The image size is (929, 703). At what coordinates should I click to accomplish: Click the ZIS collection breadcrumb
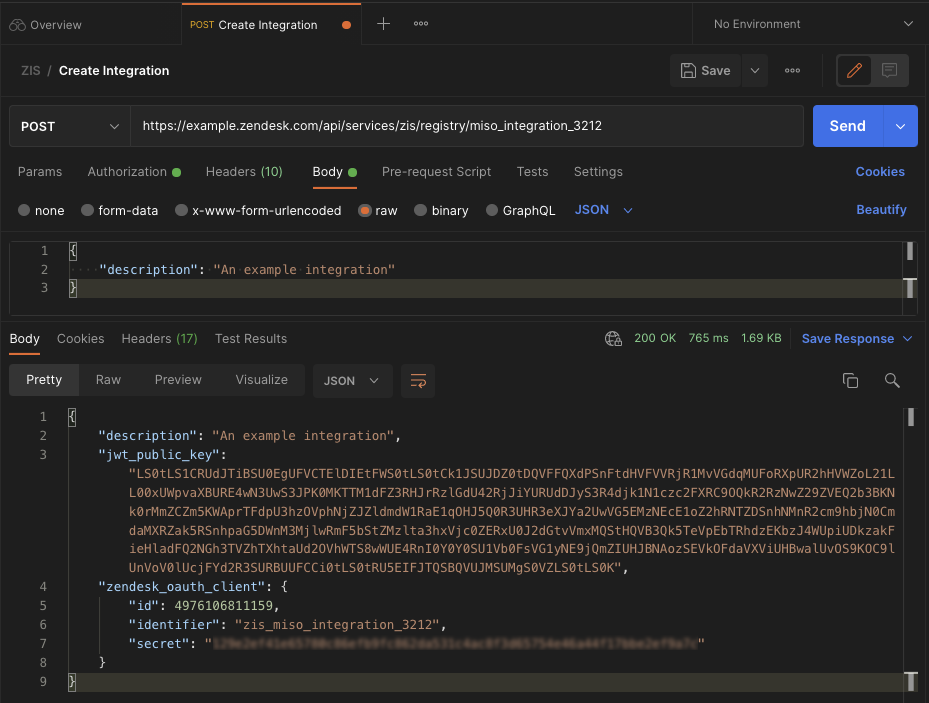(31, 70)
